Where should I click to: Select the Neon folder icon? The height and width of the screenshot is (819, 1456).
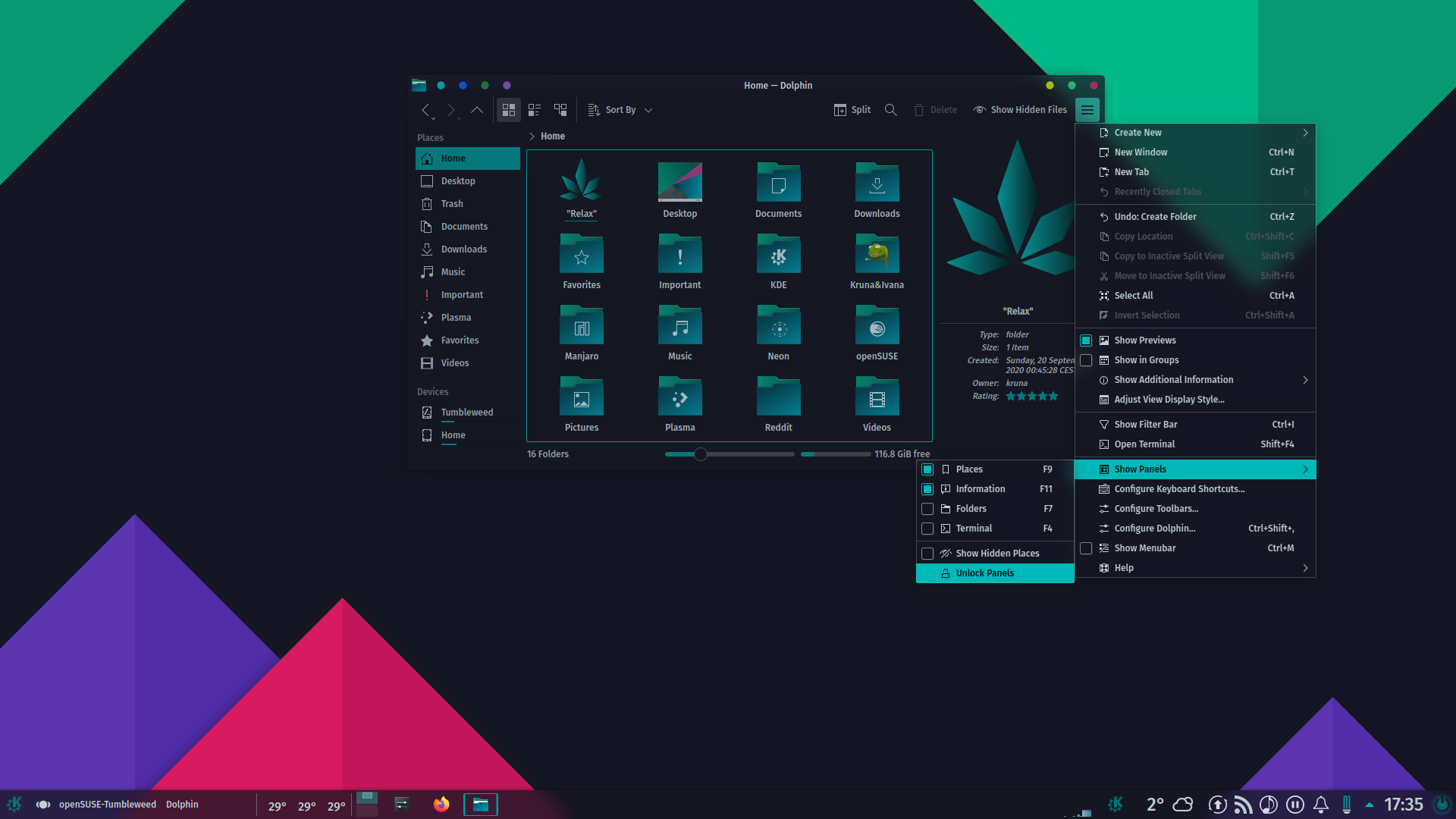[x=779, y=325]
